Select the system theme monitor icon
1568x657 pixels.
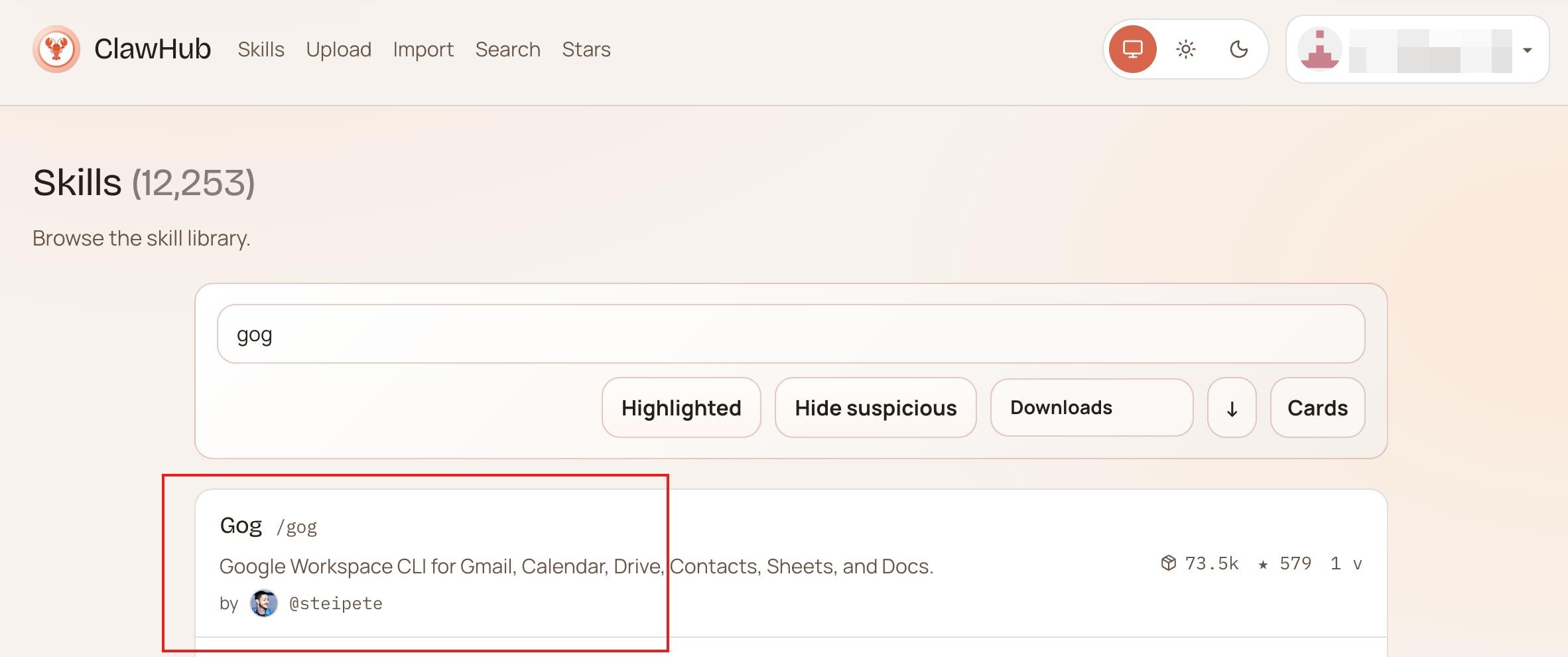[1132, 49]
